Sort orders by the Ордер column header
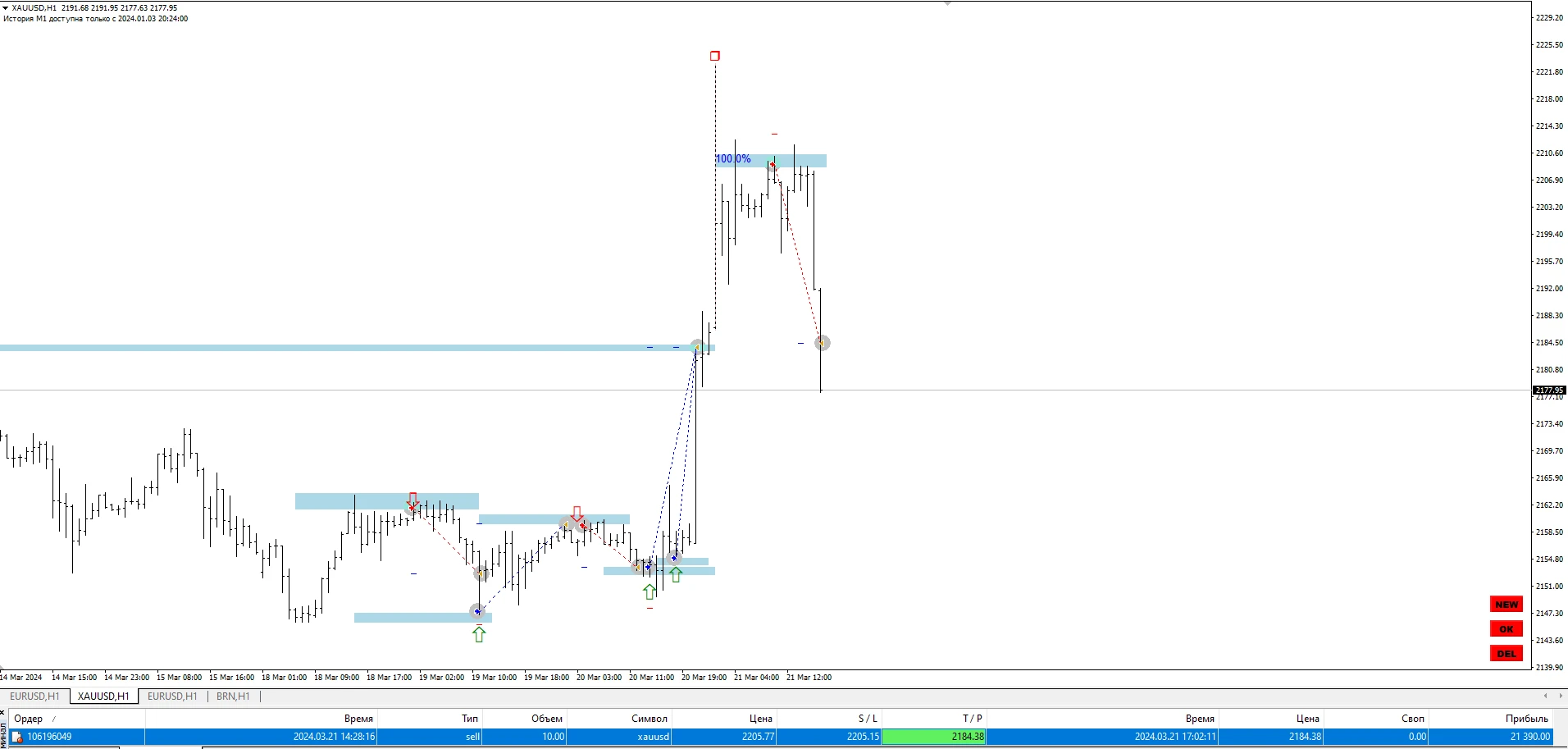 pos(29,719)
